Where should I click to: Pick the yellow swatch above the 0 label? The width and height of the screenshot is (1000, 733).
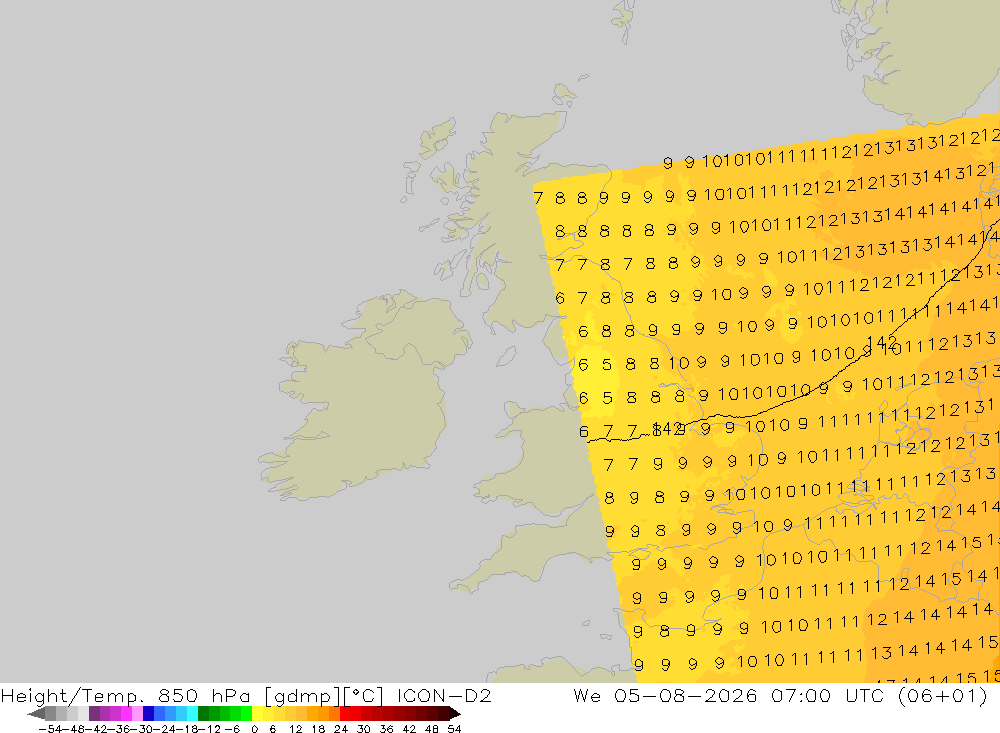[x=257, y=713]
